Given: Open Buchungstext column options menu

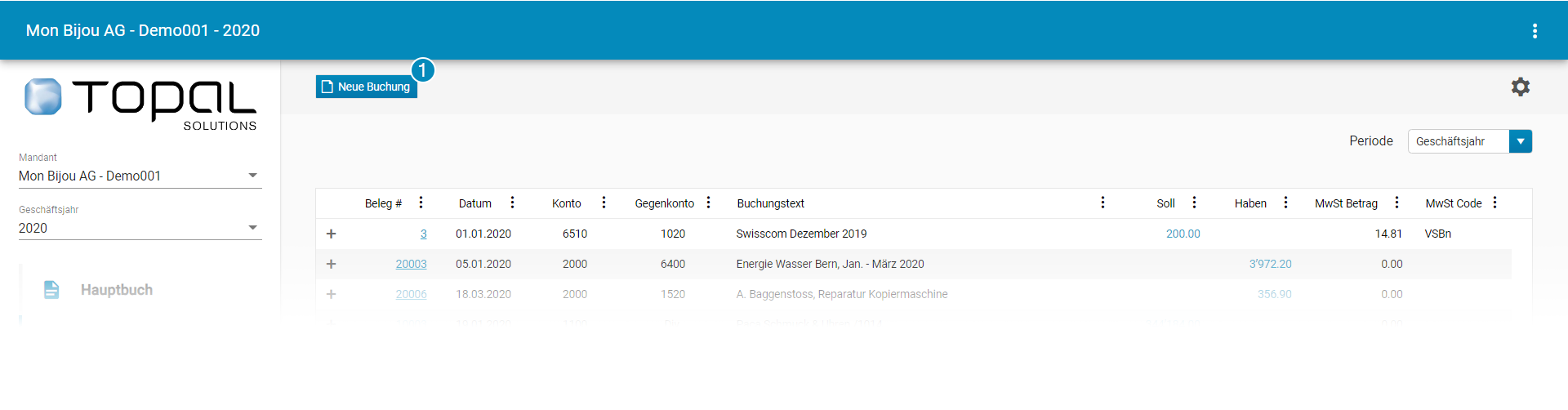Looking at the screenshot, I should tap(1102, 203).
